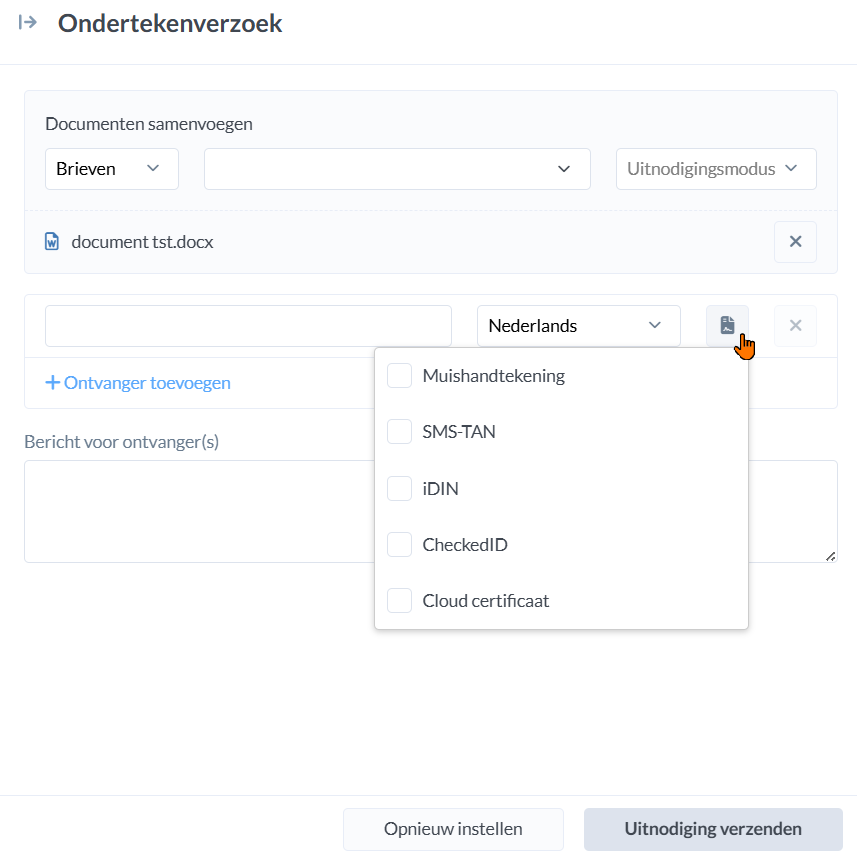Image resolution: width=857 pixels, height=858 pixels.
Task: Open the Uitnodigingsmodus dropdown
Action: (x=716, y=169)
